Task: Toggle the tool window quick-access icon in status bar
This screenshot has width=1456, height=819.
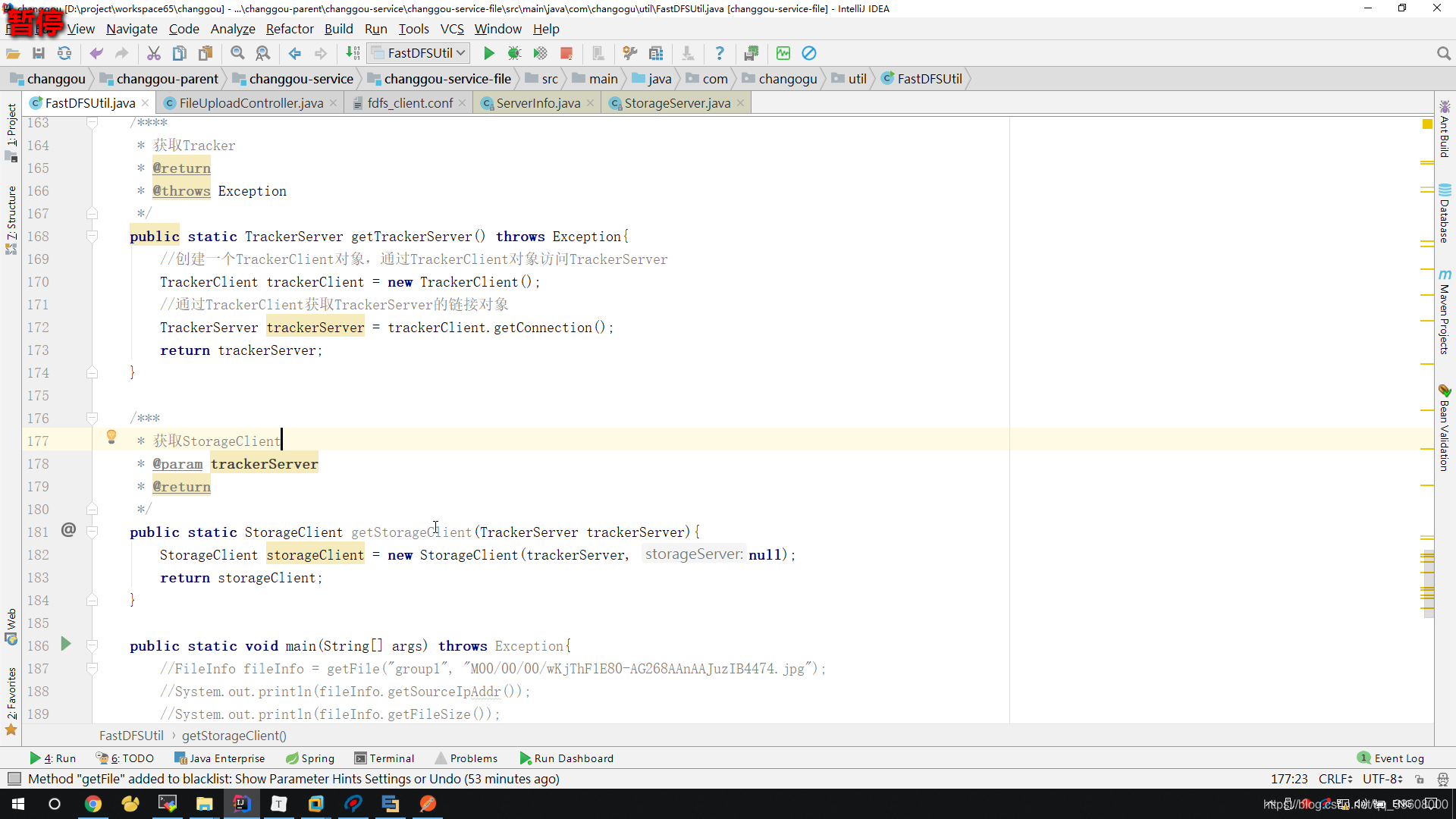Action: 14,779
